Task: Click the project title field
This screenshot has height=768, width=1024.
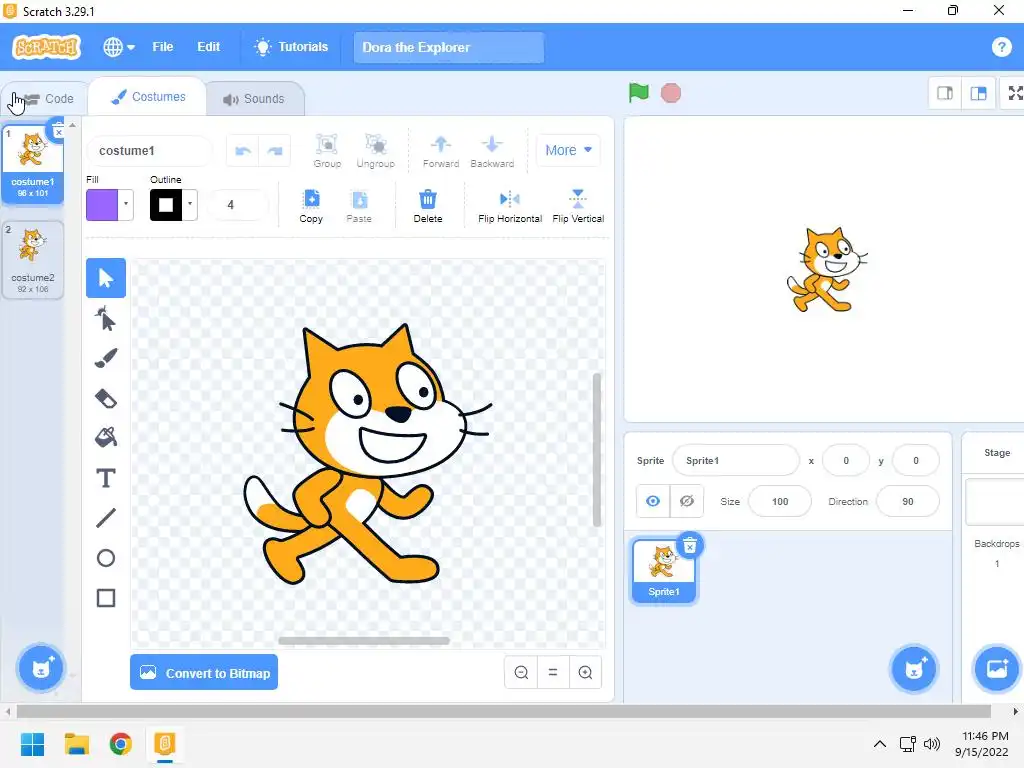Action: click(x=449, y=48)
